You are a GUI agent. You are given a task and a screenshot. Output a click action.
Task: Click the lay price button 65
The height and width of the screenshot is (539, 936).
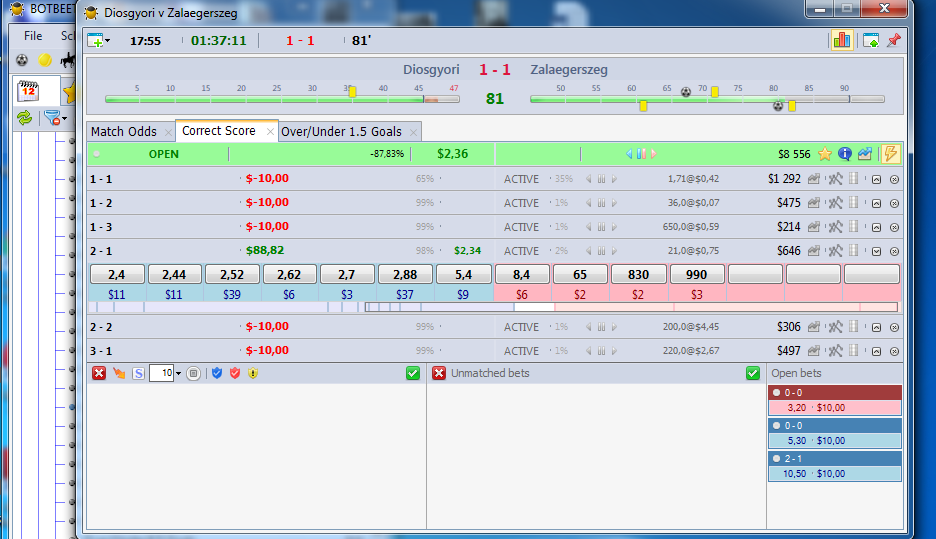tap(580, 275)
